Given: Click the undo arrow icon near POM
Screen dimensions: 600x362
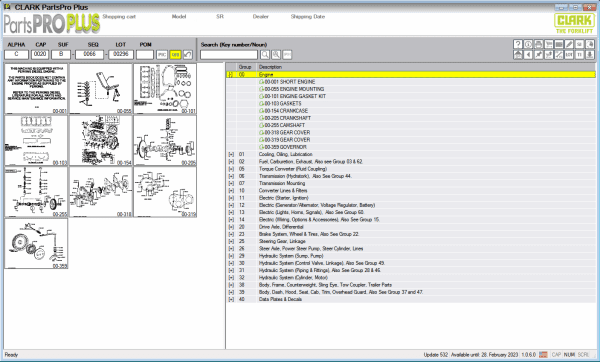Looking at the screenshot, I should click(x=188, y=55).
